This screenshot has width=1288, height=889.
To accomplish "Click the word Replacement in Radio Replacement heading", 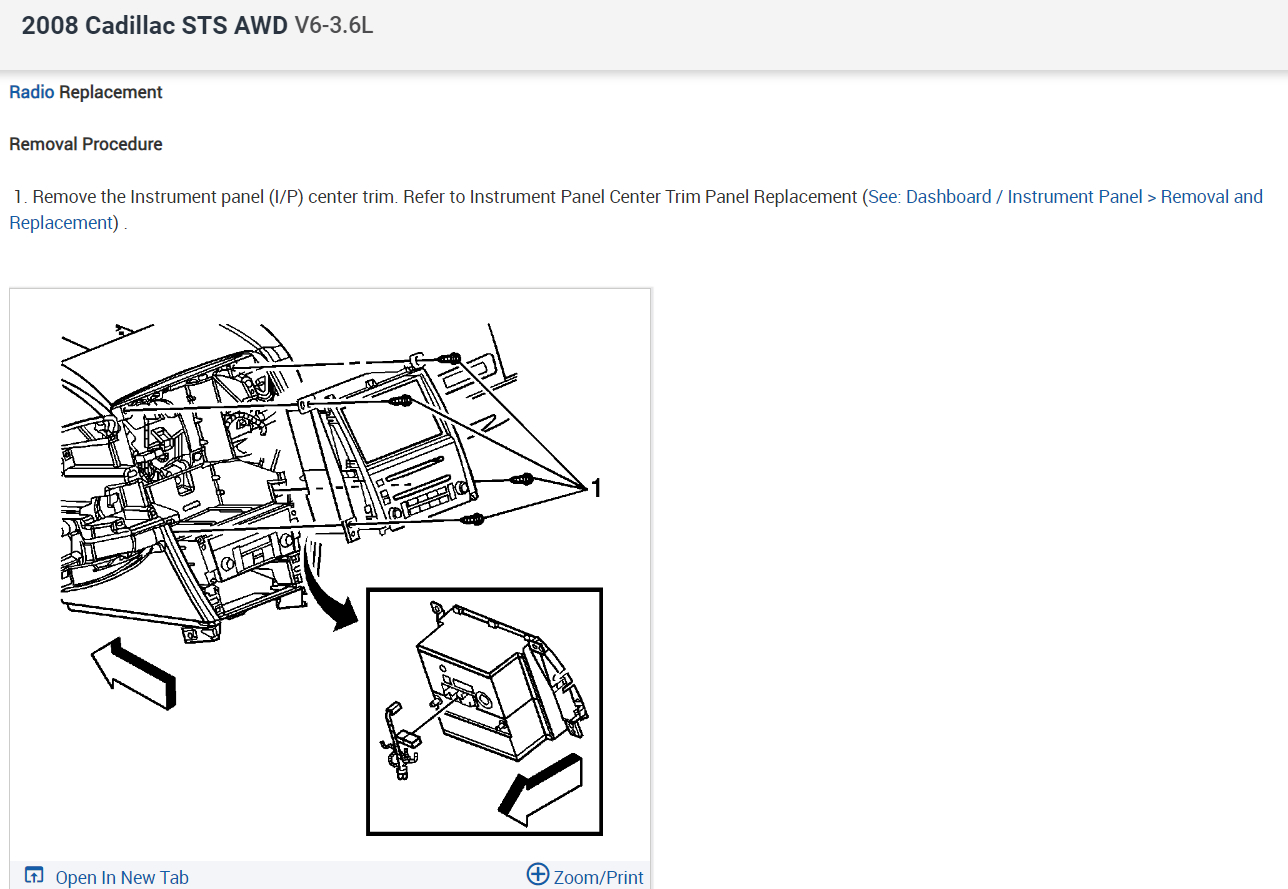I will click(x=111, y=92).
